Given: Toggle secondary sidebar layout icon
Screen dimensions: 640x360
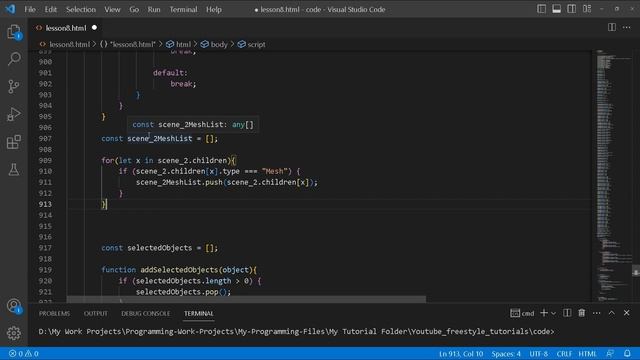Looking at the screenshot, I should 571,9.
